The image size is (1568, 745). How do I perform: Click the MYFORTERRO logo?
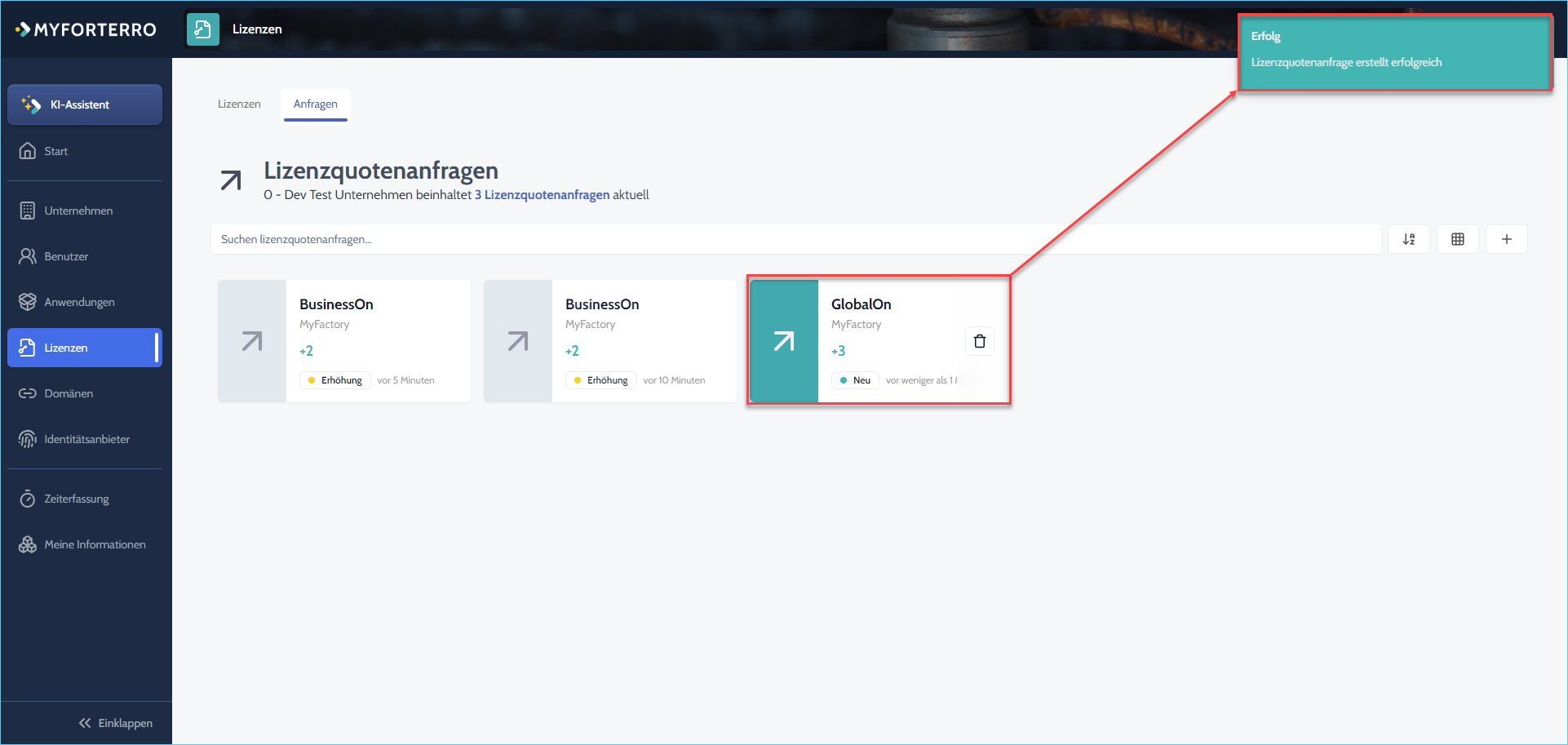pyautogui.click(x=86, y=29)
